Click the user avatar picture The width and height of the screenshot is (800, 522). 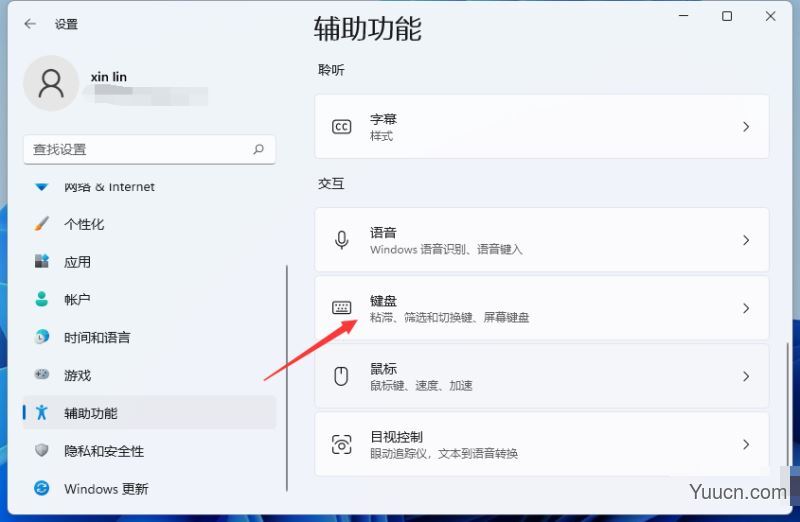(51, 83)
